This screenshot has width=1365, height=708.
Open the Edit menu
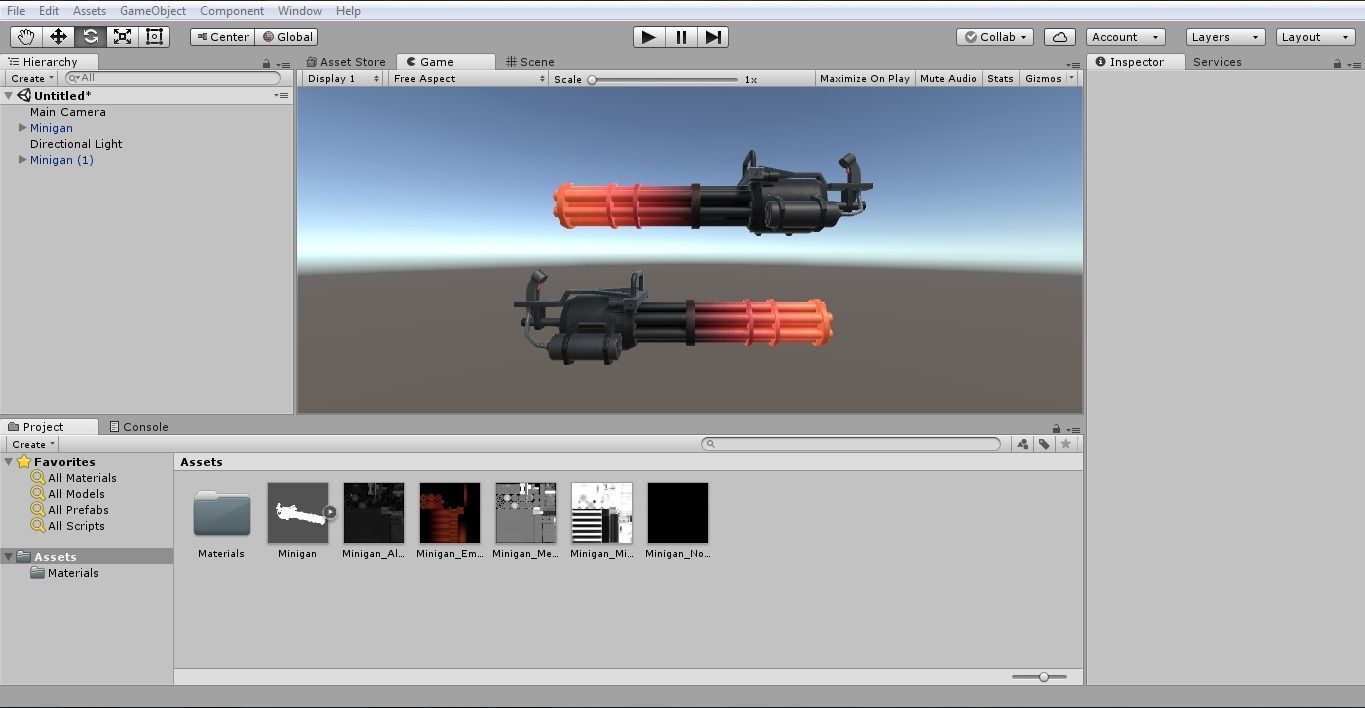(x=48, y=11)
